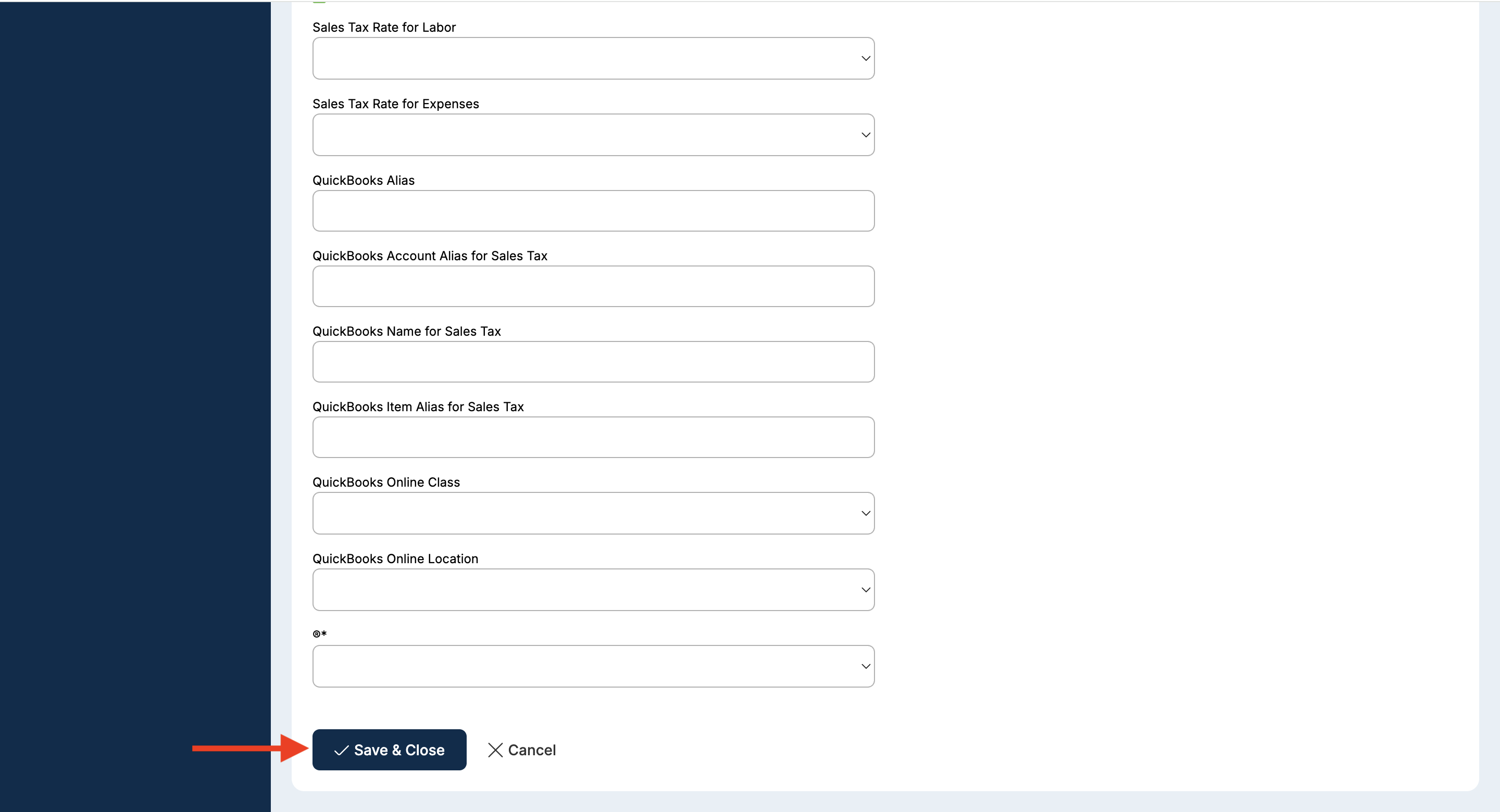Viewport: 1500px width, 812px height.
Task: Click the 'QuickBooks Name for Sales Tax' label
Action: tap(406, 331)
